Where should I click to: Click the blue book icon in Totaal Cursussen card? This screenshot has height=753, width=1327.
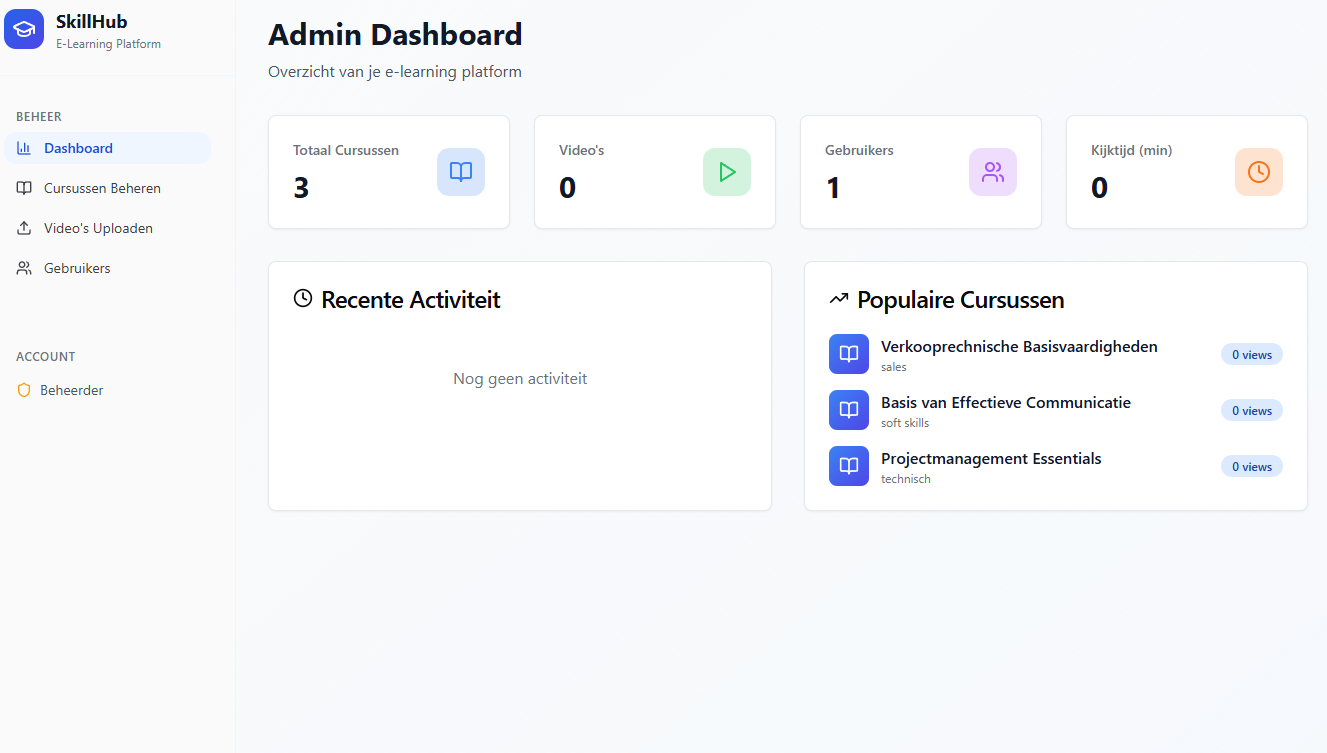[461, 172]
